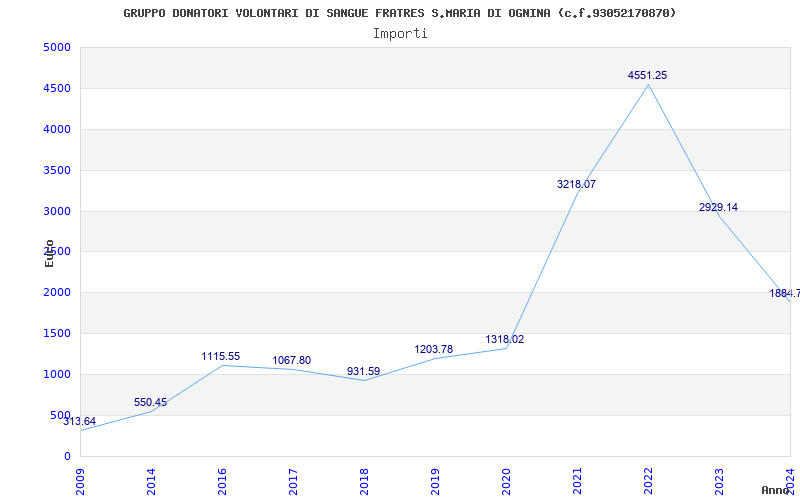Click data label 313.64

80,421
